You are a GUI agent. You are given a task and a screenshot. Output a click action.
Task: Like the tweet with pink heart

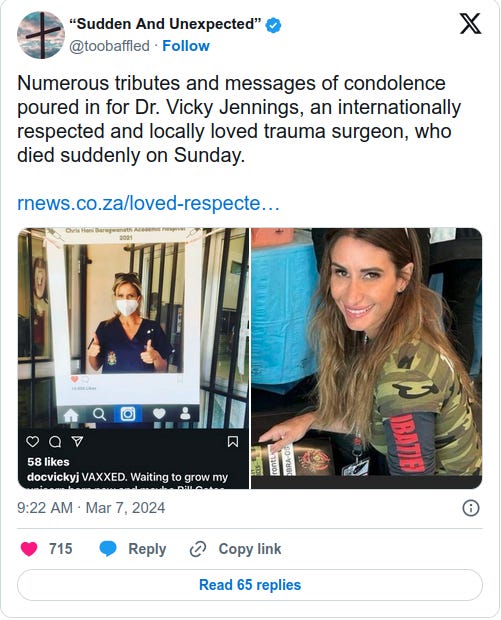coord(29,549)
